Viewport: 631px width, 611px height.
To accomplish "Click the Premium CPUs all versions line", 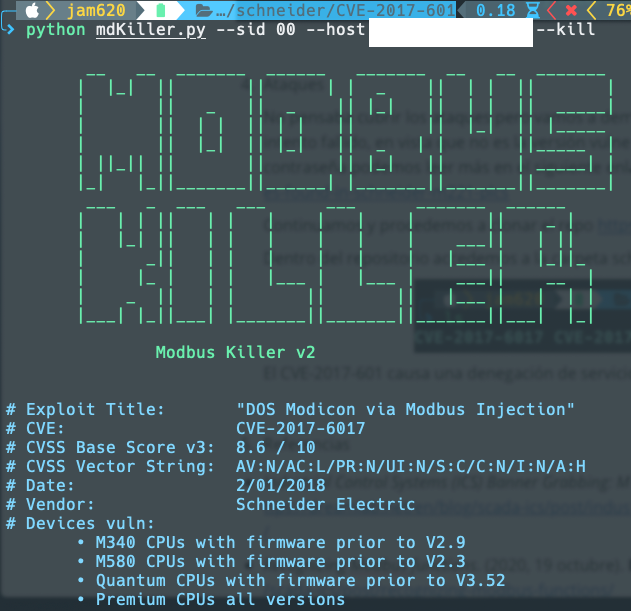I will click(211, 599).
